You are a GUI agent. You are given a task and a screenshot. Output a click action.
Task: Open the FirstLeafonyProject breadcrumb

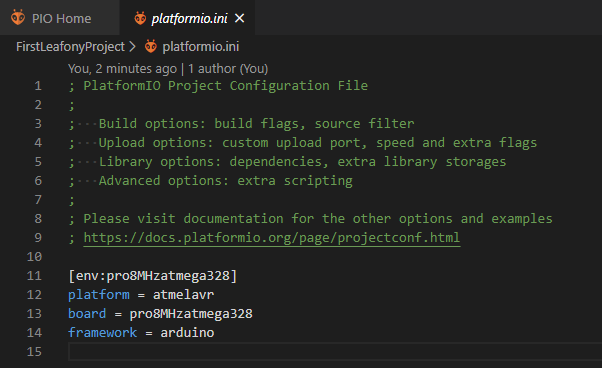[70, 47]
